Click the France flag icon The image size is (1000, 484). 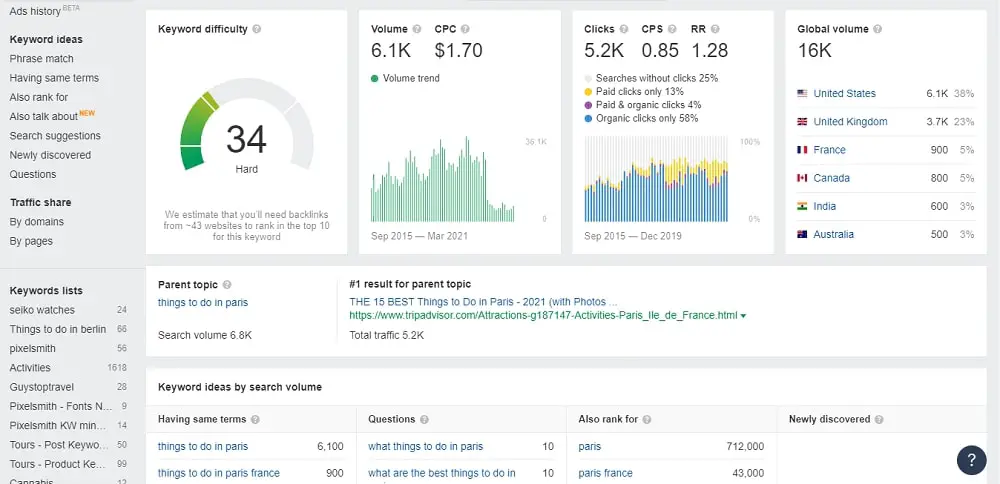coord(802,150)
